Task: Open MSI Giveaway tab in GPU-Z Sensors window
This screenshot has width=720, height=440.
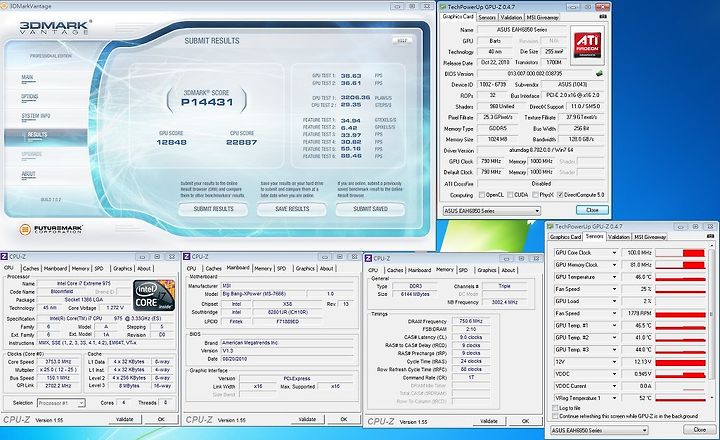Action: [x=650, y=237]
